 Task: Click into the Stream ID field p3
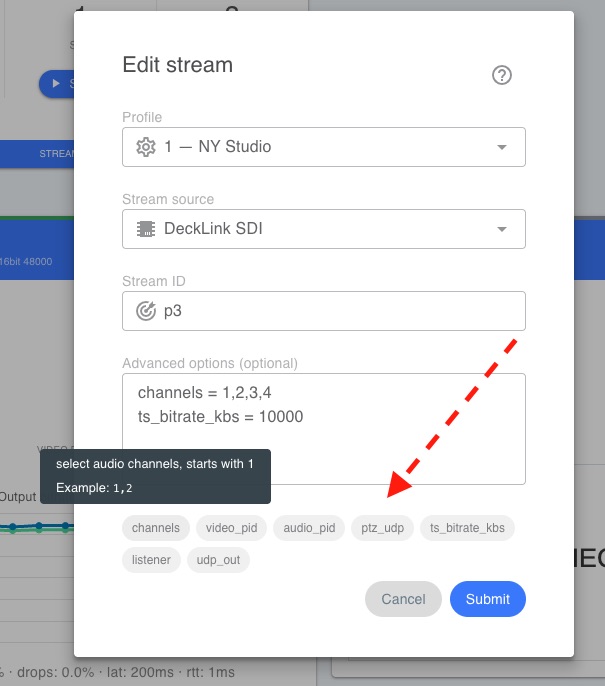tap(324, 311)
